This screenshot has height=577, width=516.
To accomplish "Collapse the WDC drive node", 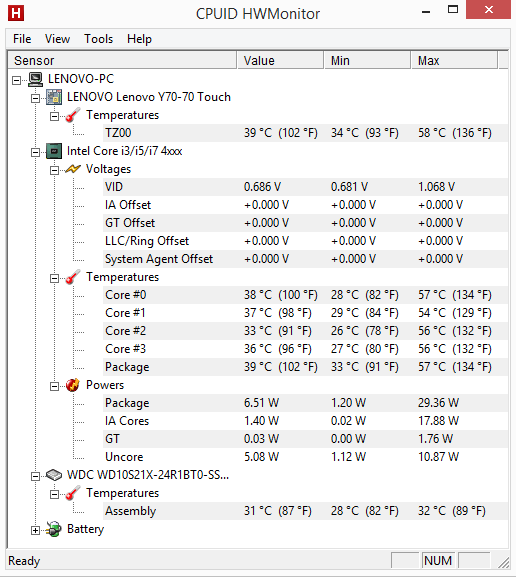I will click(x=35, y=477).
